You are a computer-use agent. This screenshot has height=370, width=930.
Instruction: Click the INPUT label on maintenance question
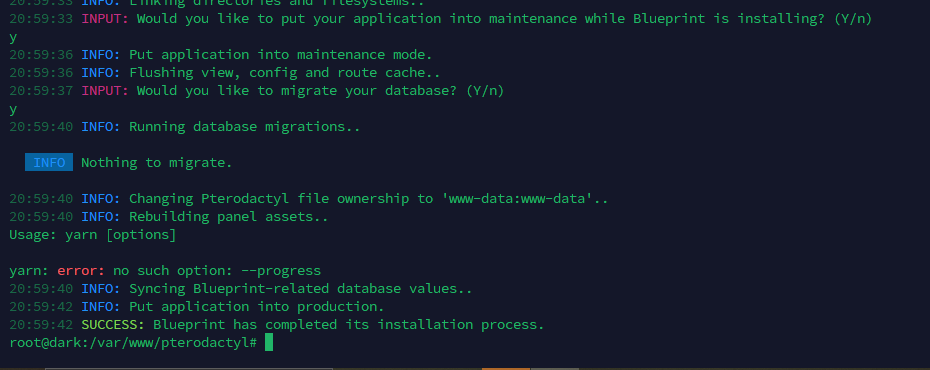(x=105, y=18)
